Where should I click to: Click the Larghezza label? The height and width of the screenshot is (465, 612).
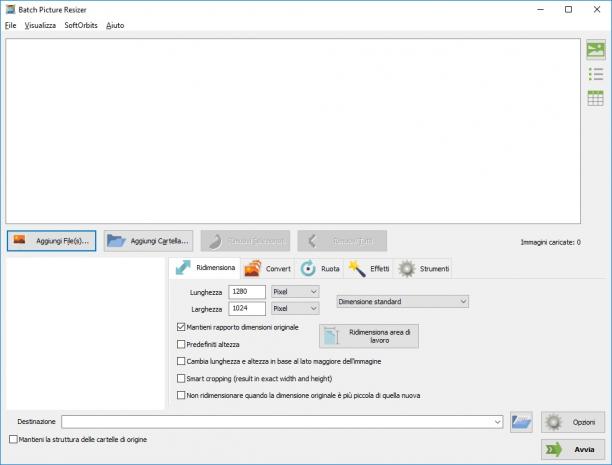click(206, 309)
